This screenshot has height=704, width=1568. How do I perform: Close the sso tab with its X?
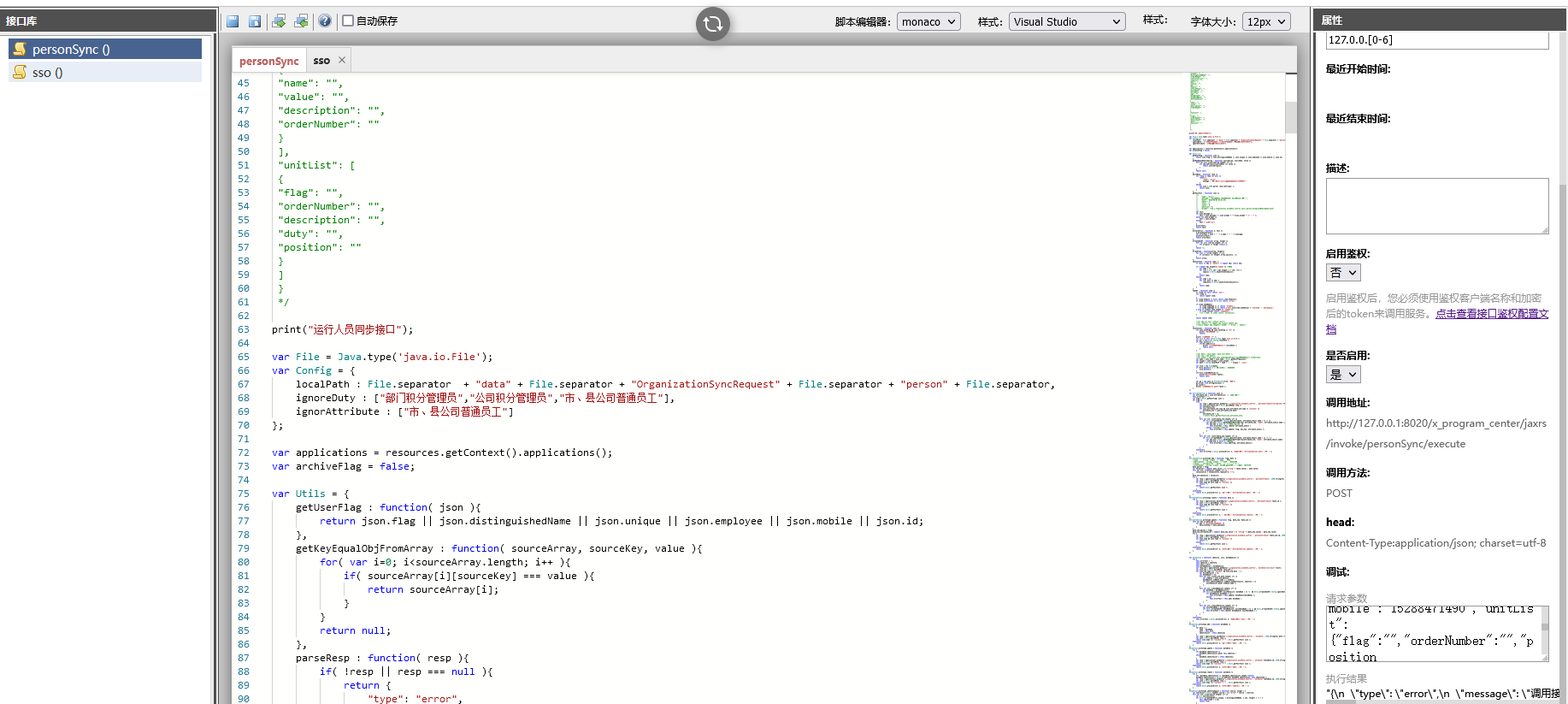342,60
